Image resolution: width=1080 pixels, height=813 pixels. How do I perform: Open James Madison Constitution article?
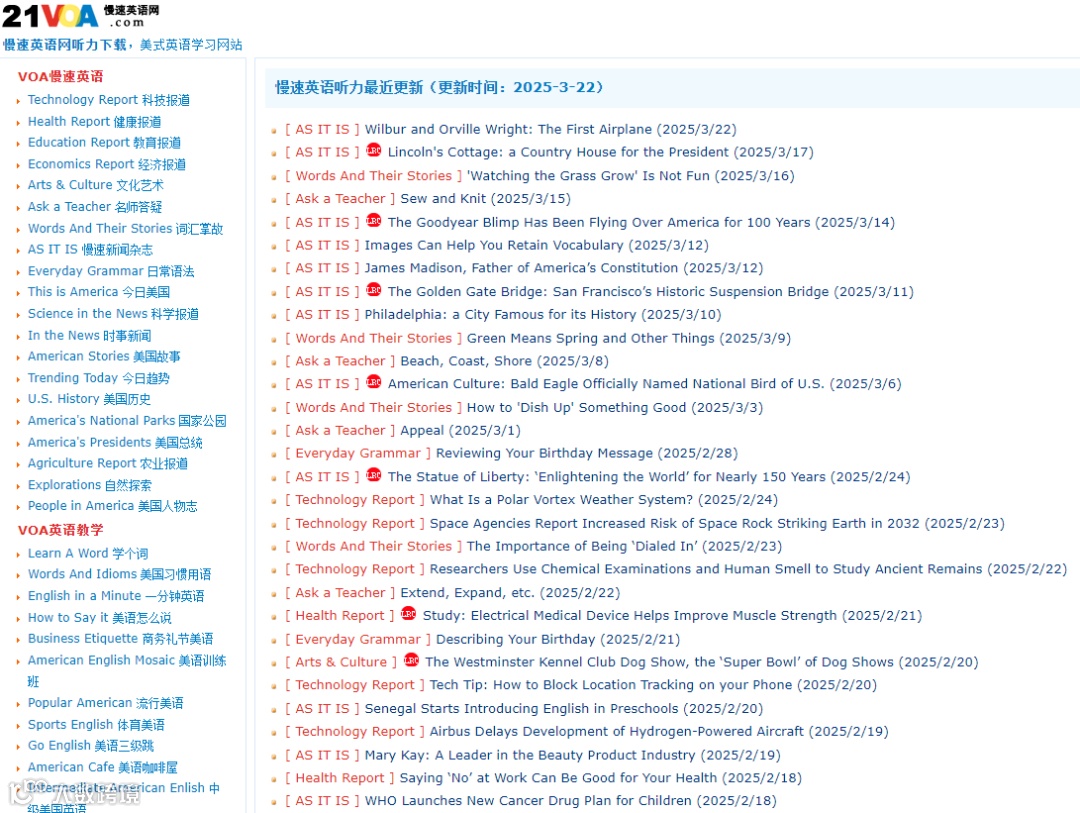(563, 268)
